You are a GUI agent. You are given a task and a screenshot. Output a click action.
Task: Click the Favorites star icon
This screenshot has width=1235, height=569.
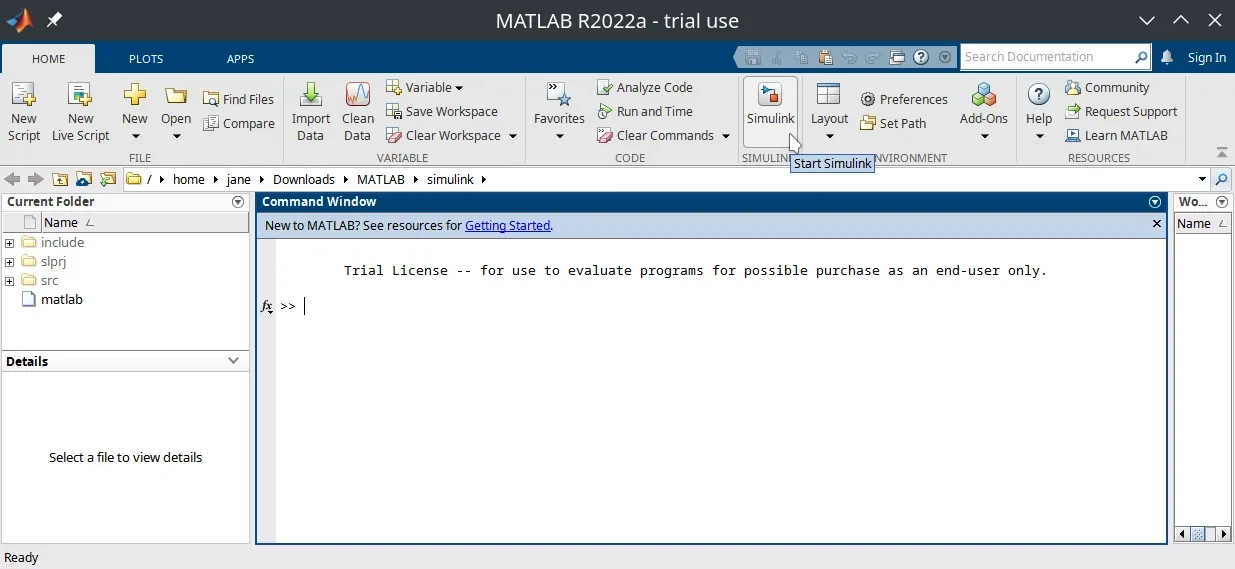click(559, 95)
